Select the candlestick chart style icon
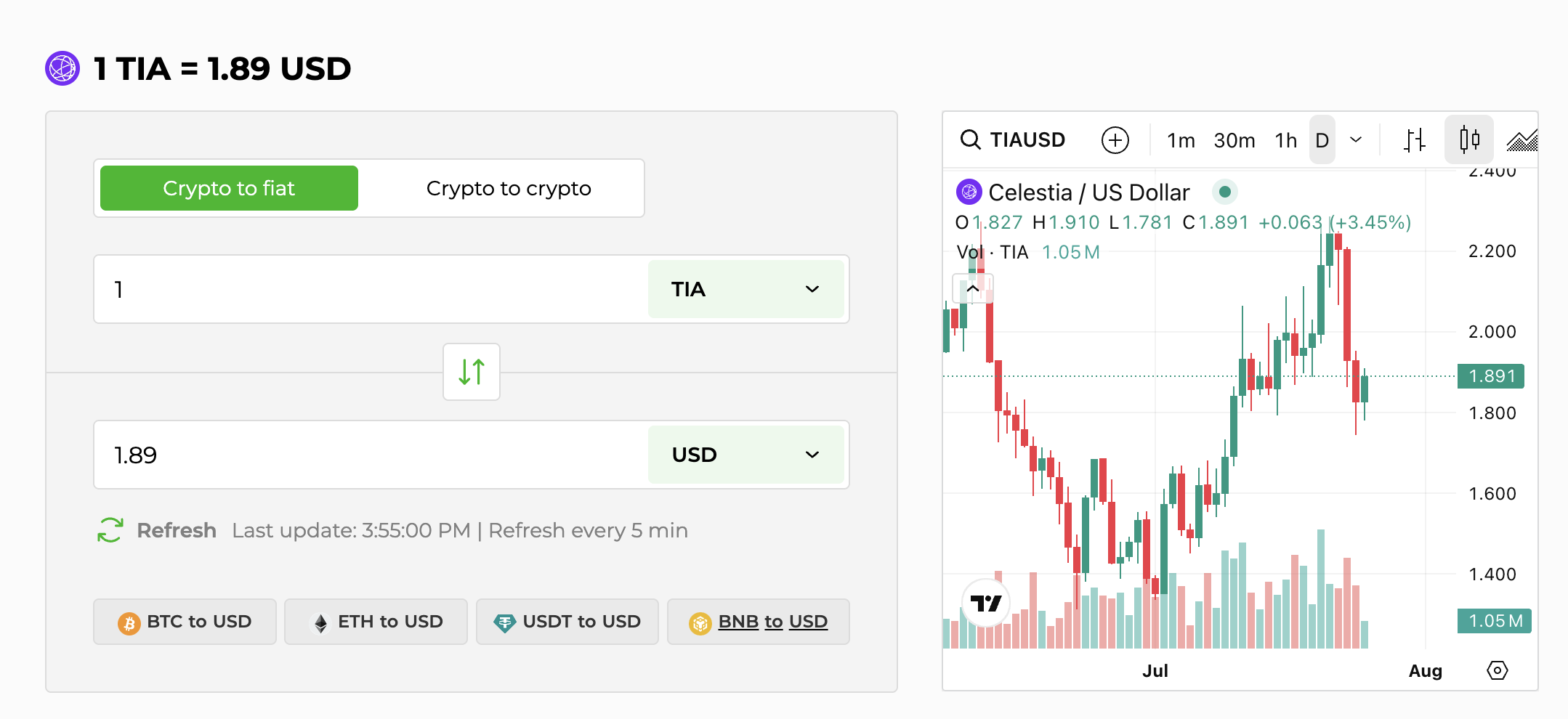 pos(1469,139)
